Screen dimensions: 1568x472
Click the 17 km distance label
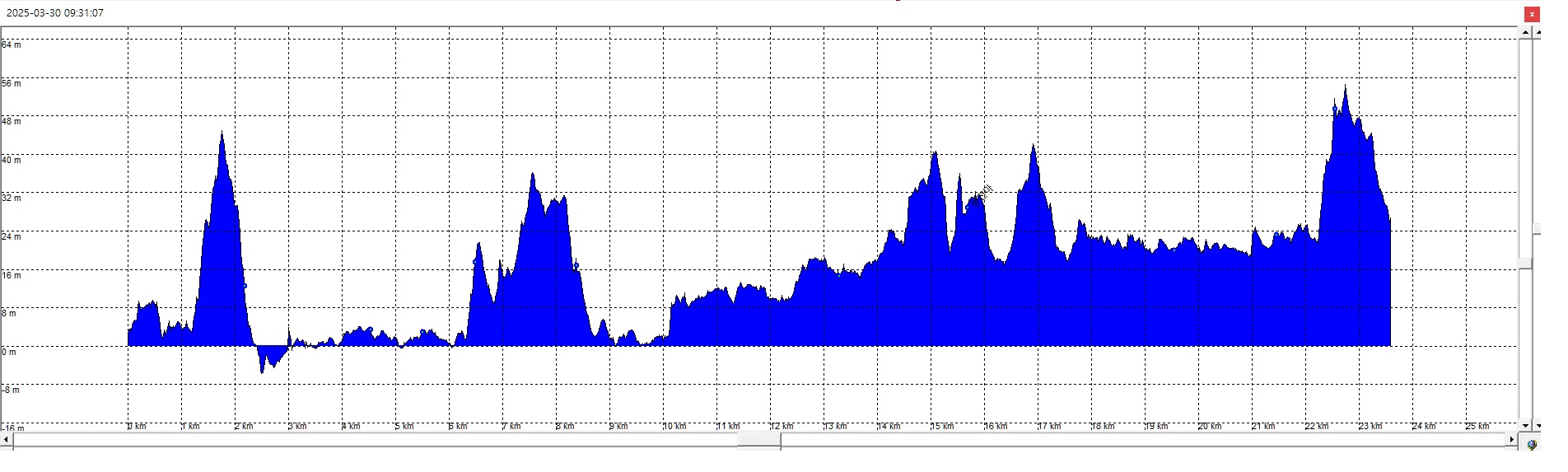1050,426
